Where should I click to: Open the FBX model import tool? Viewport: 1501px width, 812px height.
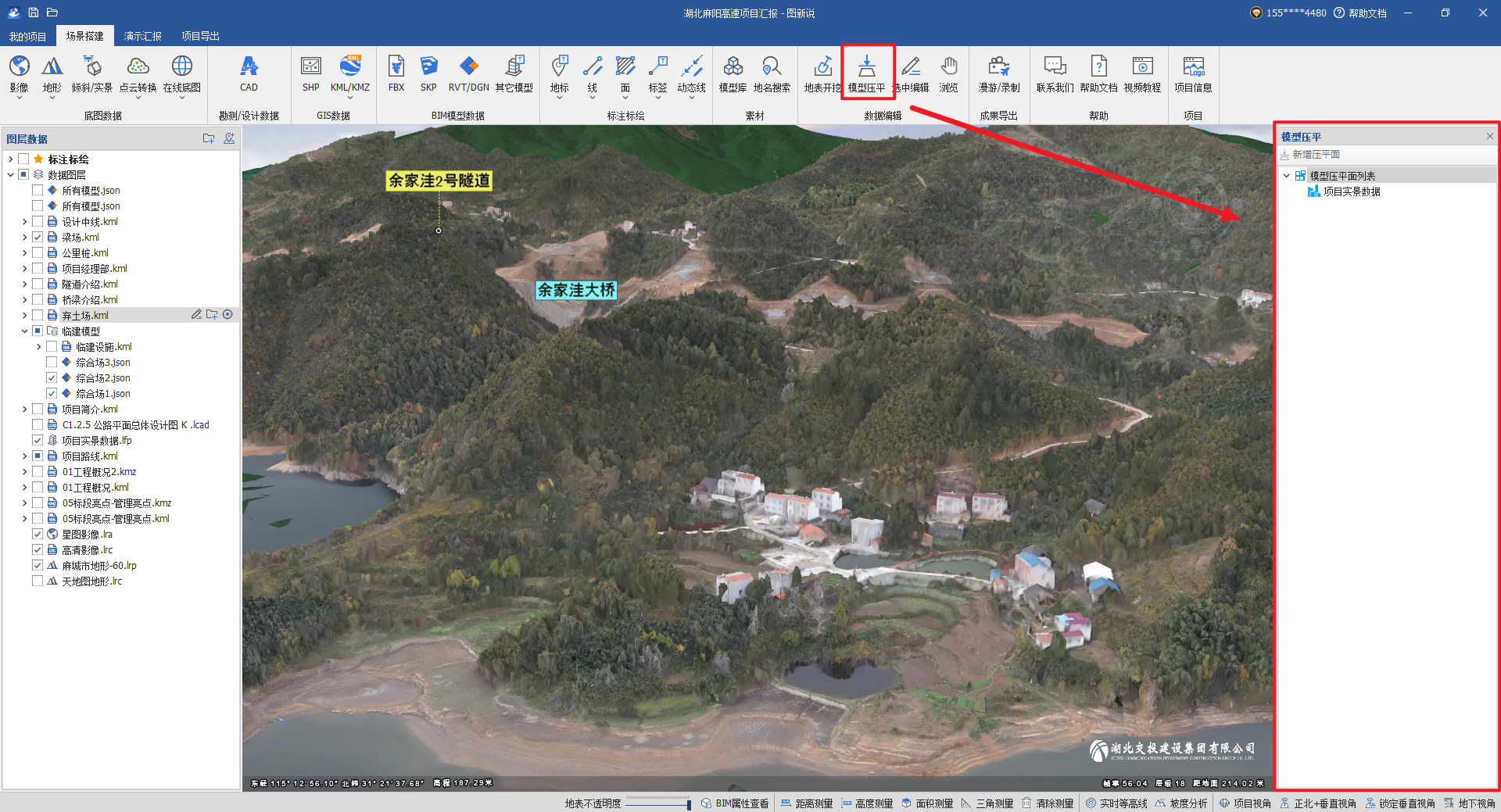pos(396,67)
